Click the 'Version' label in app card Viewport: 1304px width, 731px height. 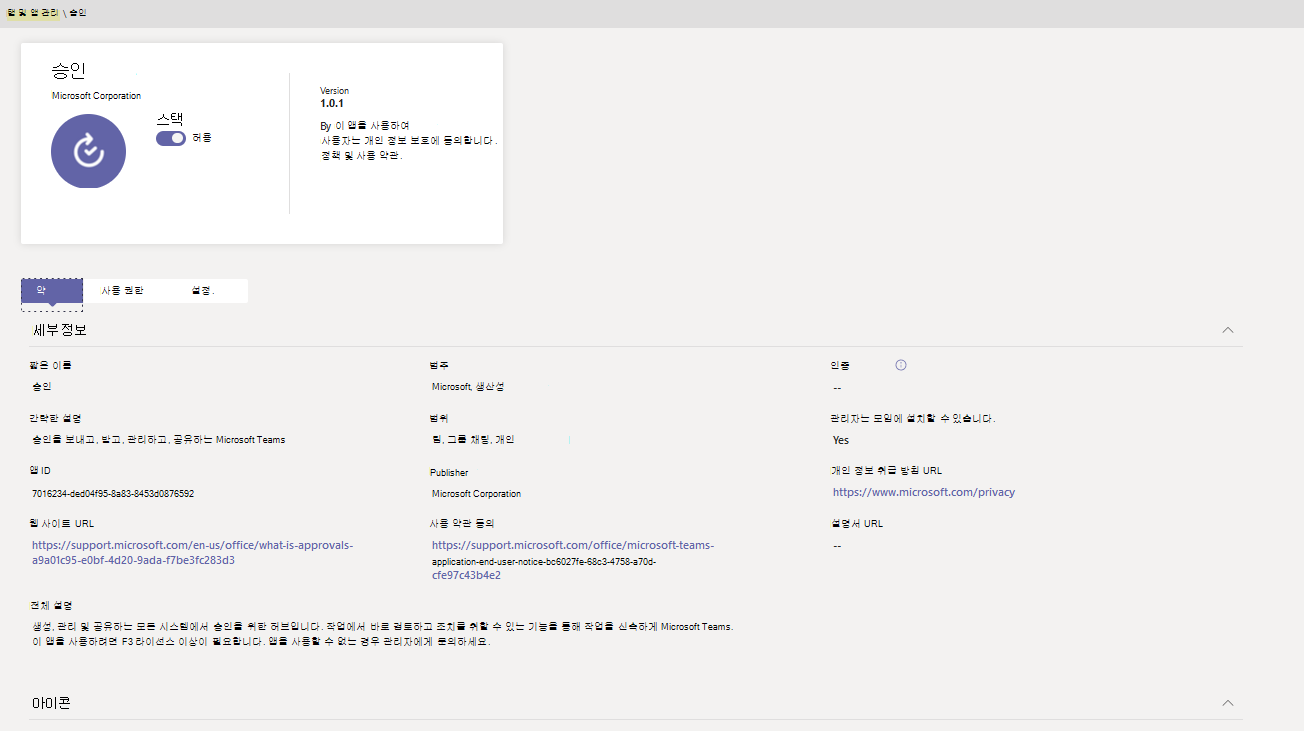coord(334,91)
